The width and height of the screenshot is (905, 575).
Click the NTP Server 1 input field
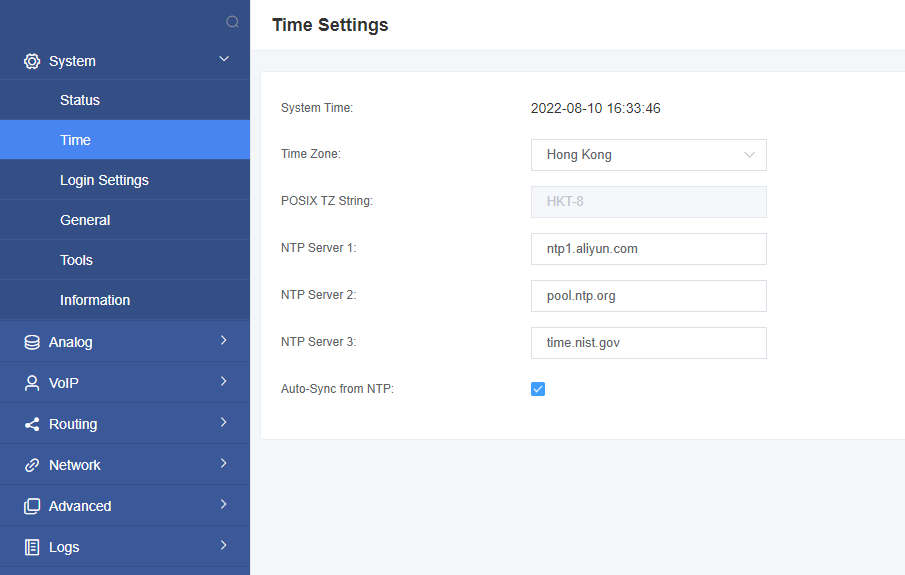pyautogui.click(x=649, y=249)
